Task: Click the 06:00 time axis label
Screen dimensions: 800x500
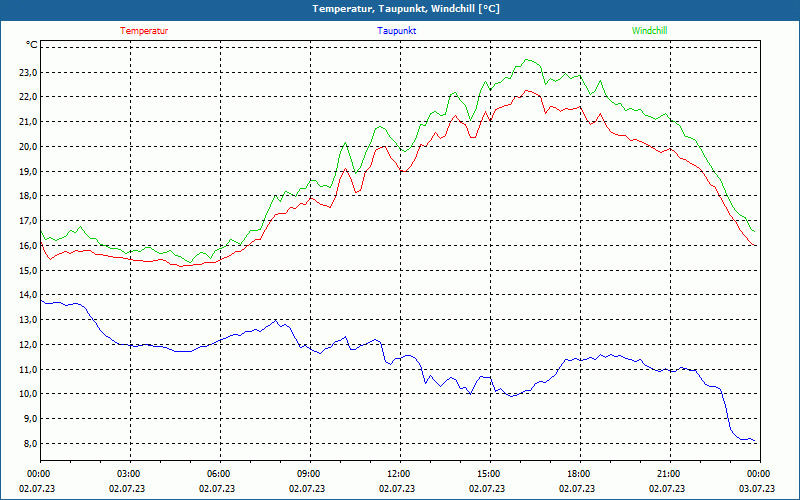Action: click(x=220, y=474)
